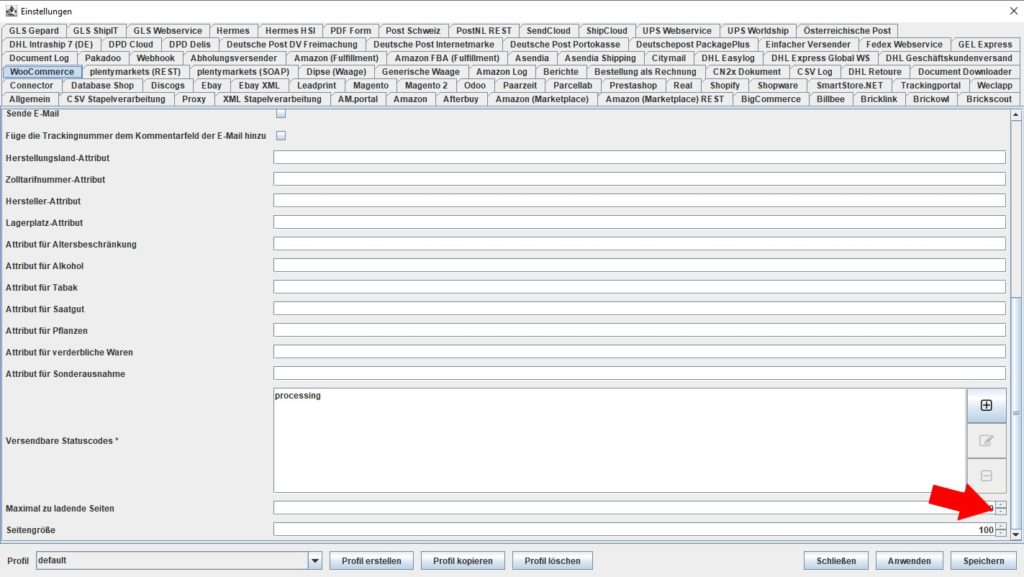Viewport: 1024px width, 577px height.
Task: Delete the profile with Profil löschen
Action: (552, 561)
